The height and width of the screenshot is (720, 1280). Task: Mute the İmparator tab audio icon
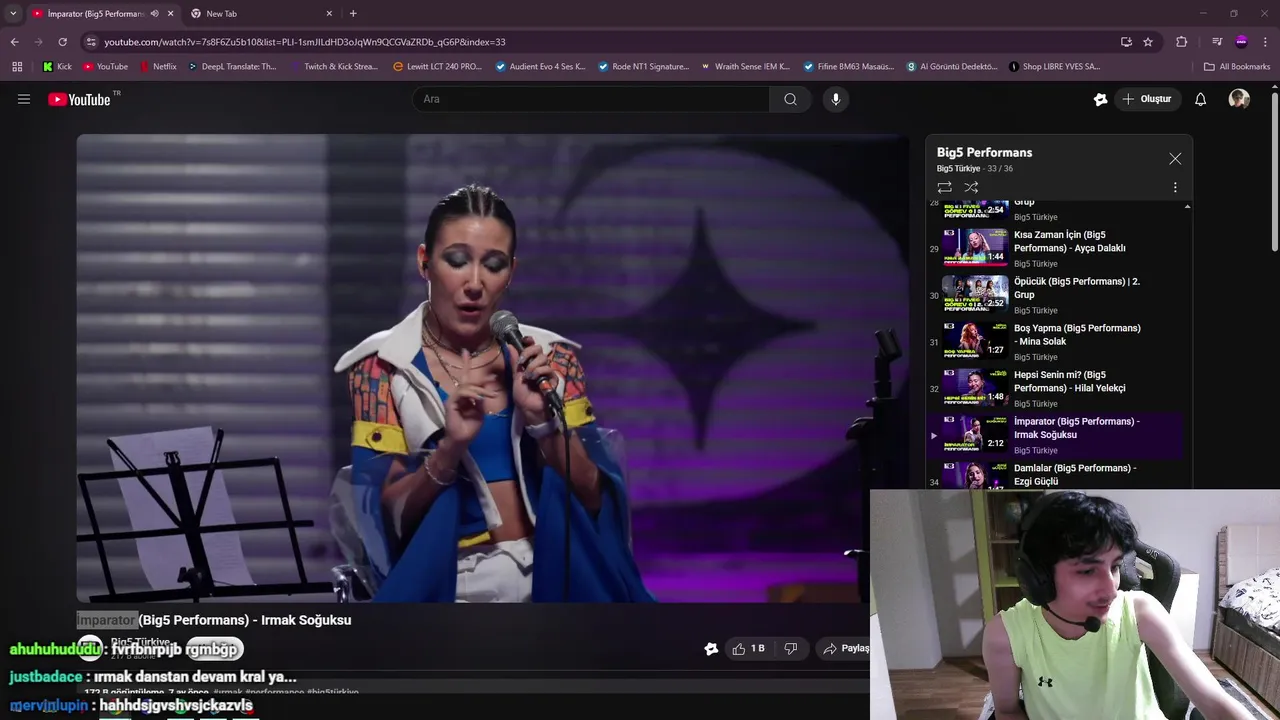[x=154, y=14]
